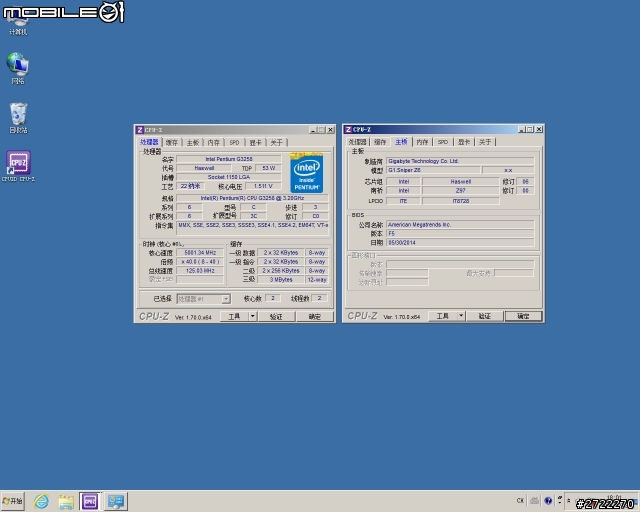The image size is (640, 512).
Task: Click the blue help icon in tray
Action: coord(548,501)
